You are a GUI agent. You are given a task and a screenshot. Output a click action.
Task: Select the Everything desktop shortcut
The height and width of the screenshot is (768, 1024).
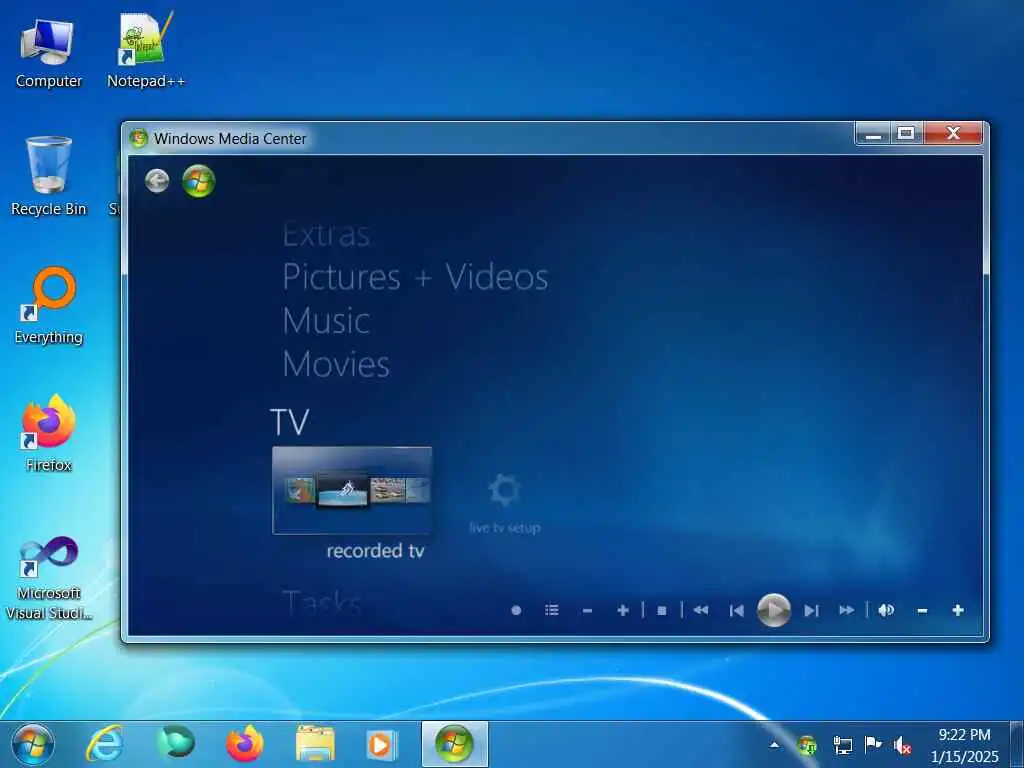click(x=48, y=305)
